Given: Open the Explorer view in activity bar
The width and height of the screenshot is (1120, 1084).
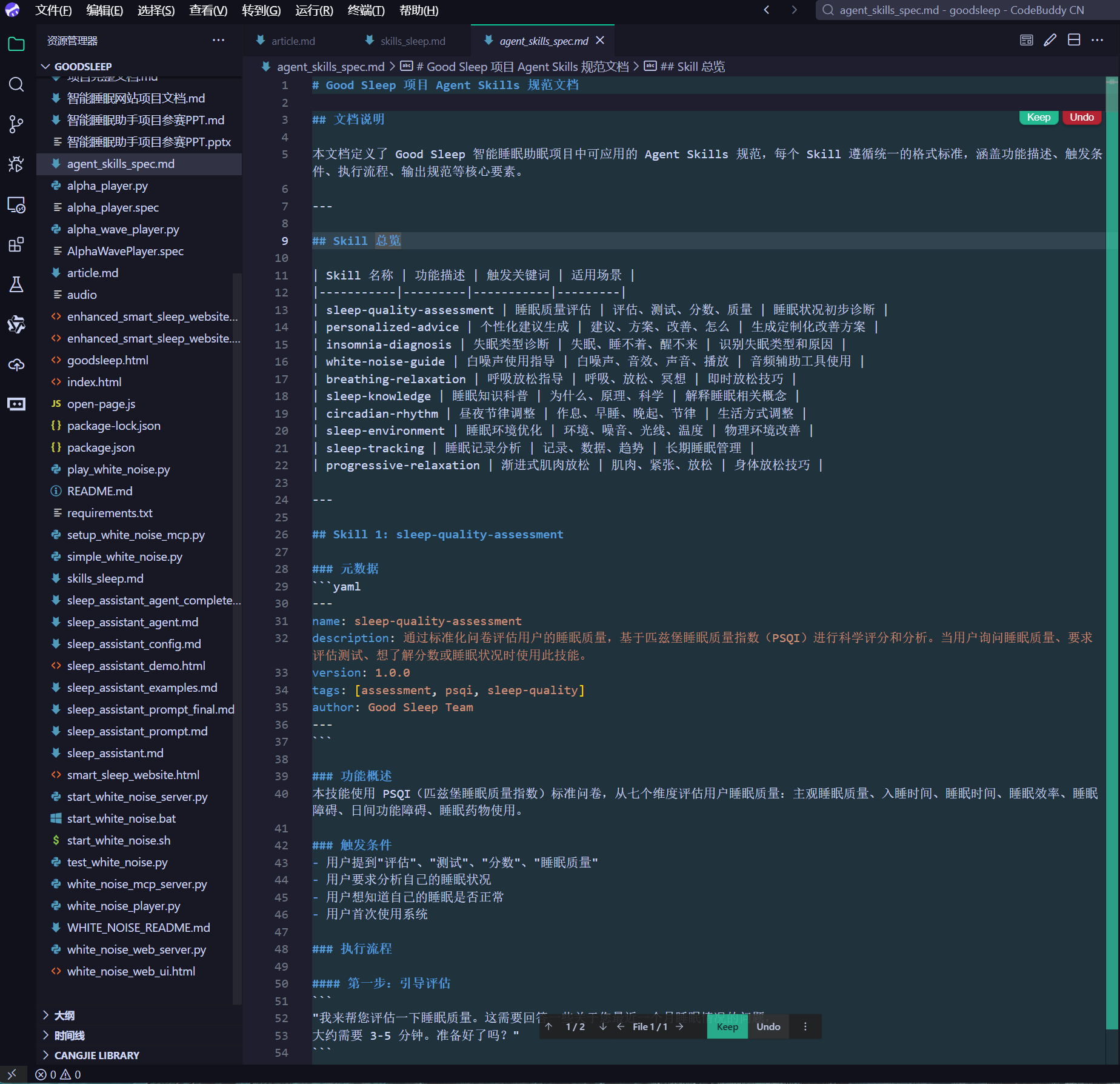Looking at the screenshot, I should (x=16, y=44).
